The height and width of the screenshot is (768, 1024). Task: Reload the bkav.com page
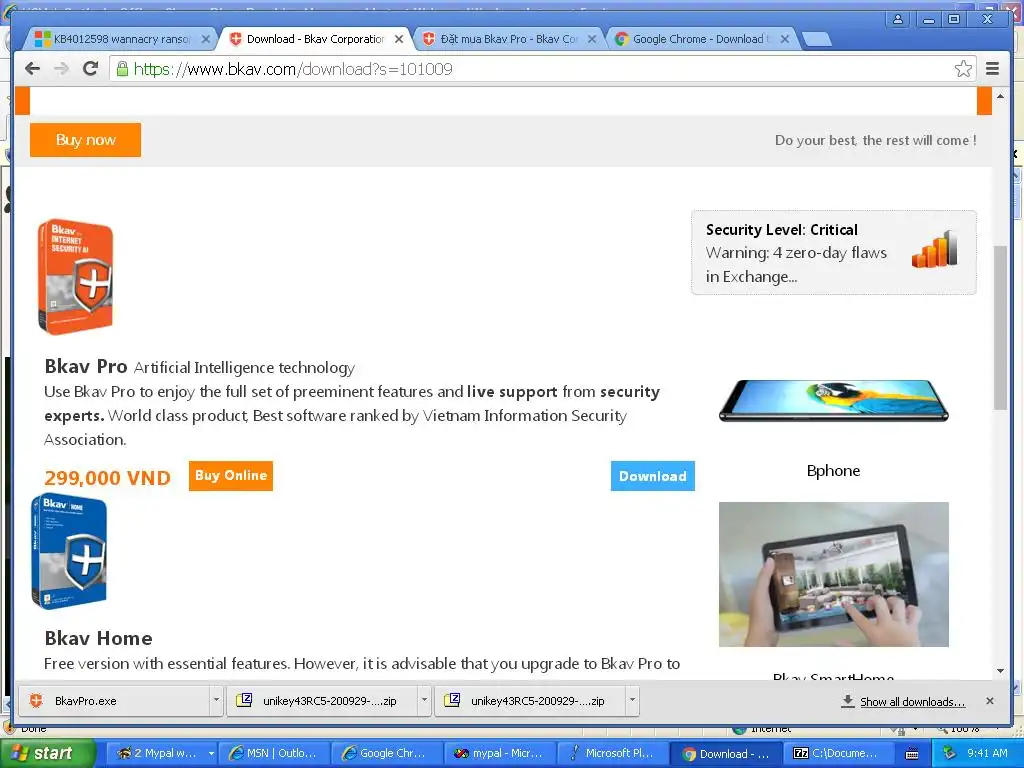coord(91,69)
